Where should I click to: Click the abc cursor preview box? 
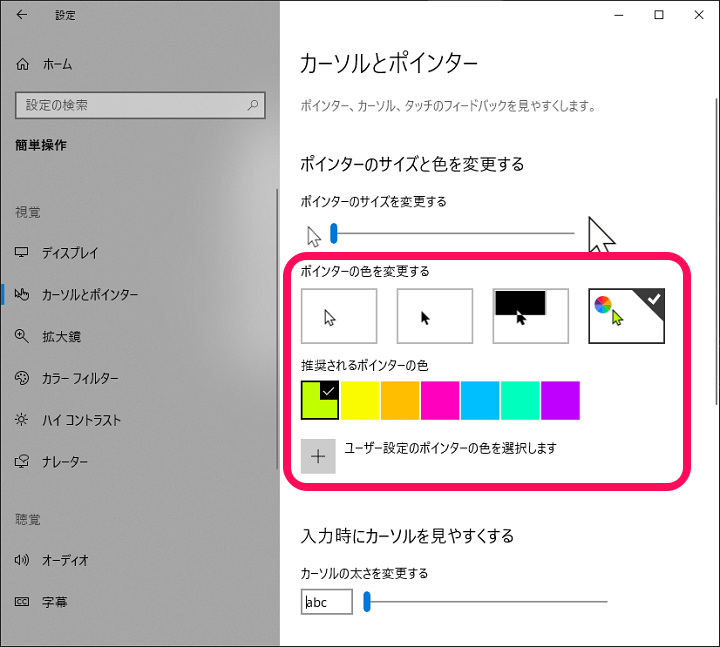326,602
